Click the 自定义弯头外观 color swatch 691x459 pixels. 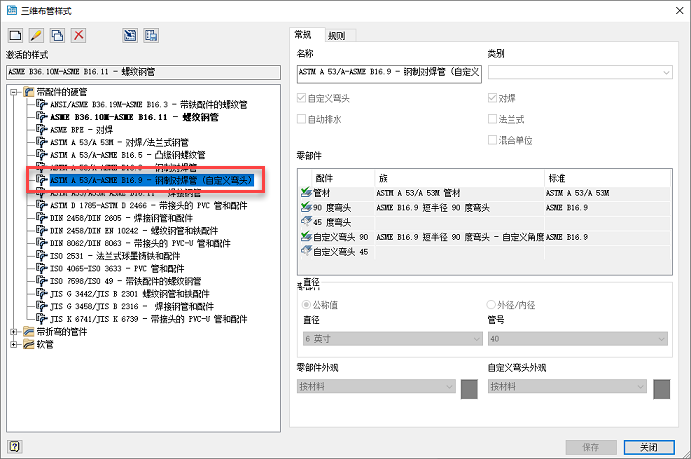[x=661, y=389]
